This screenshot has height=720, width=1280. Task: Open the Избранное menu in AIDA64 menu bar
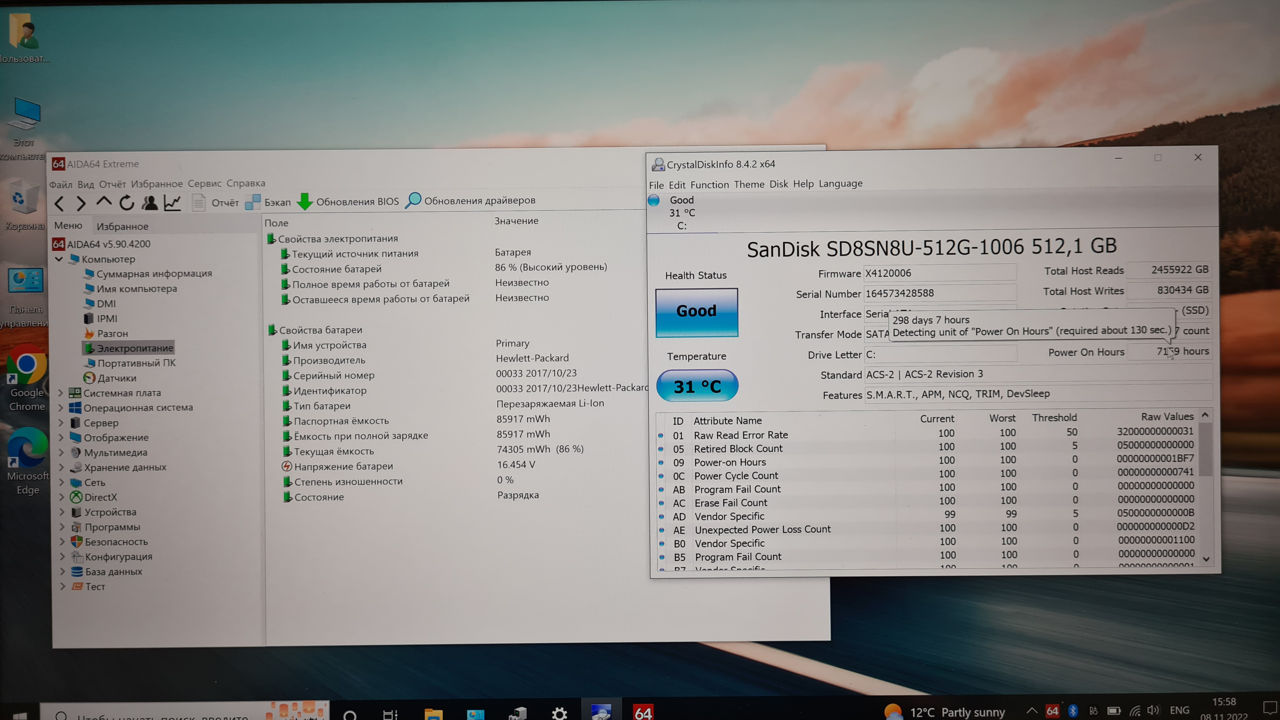click(155, 184)
